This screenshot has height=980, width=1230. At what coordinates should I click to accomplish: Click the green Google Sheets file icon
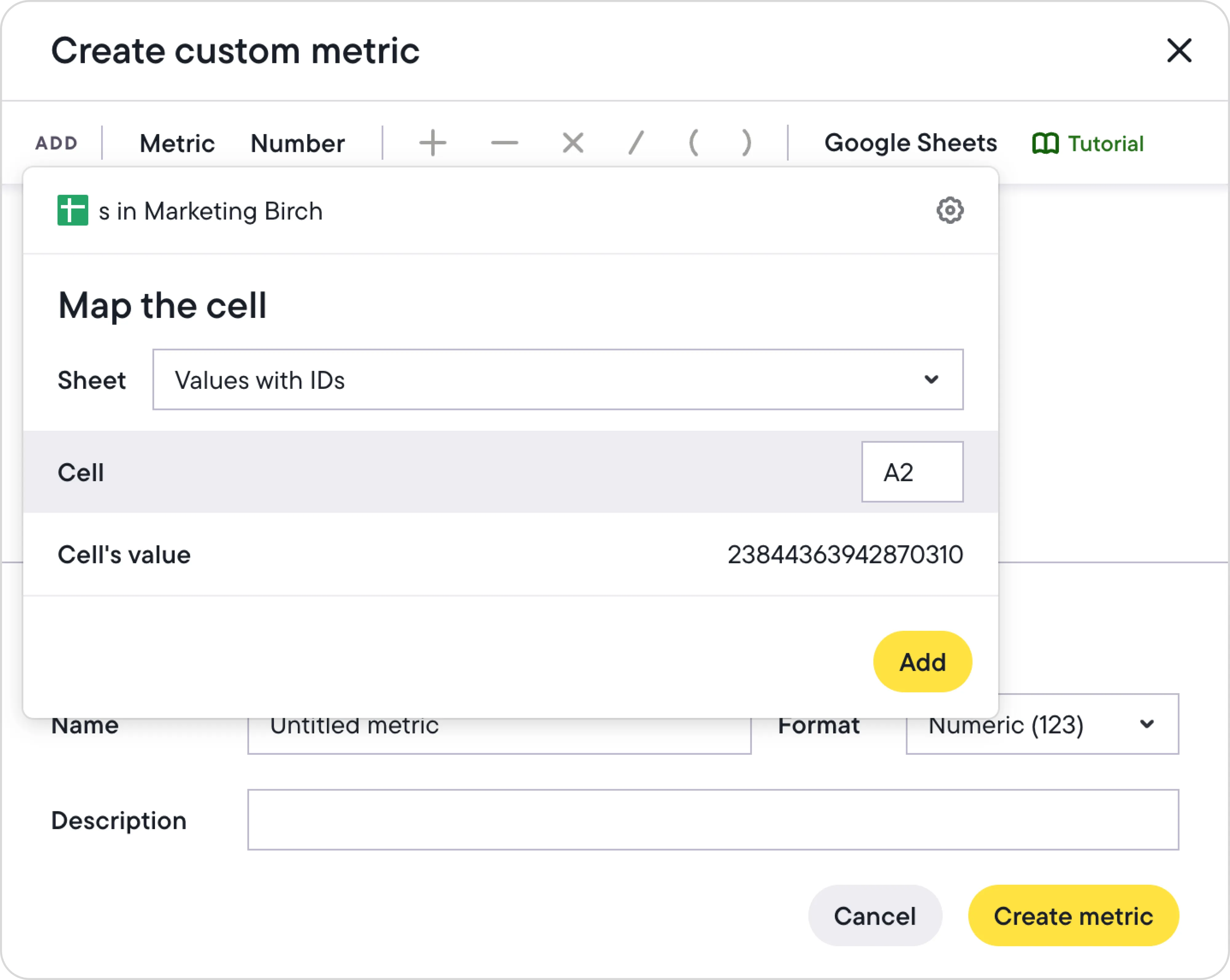tap(73, 211)
